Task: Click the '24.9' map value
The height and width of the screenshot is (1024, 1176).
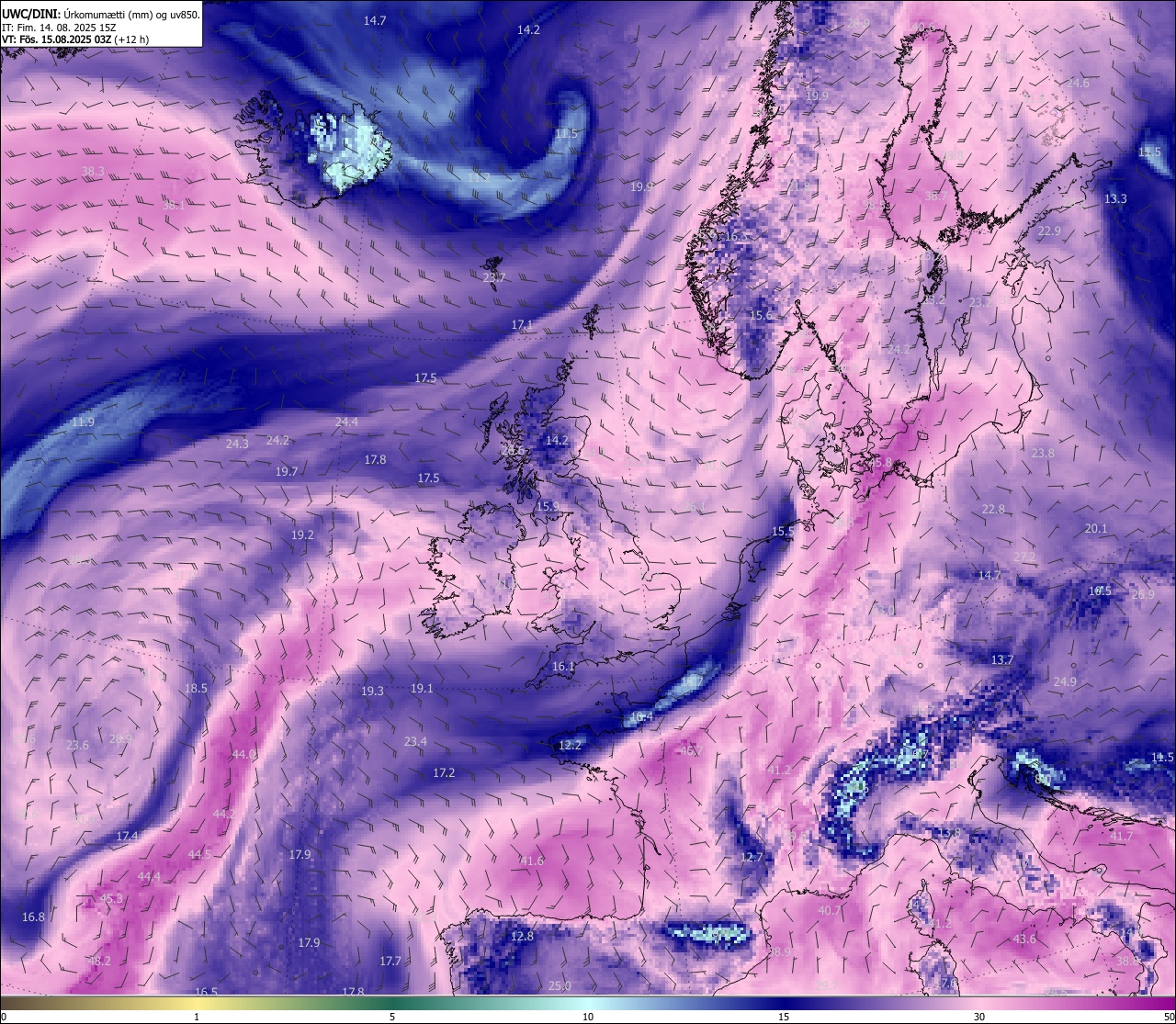Action: tap(1065, 681)
